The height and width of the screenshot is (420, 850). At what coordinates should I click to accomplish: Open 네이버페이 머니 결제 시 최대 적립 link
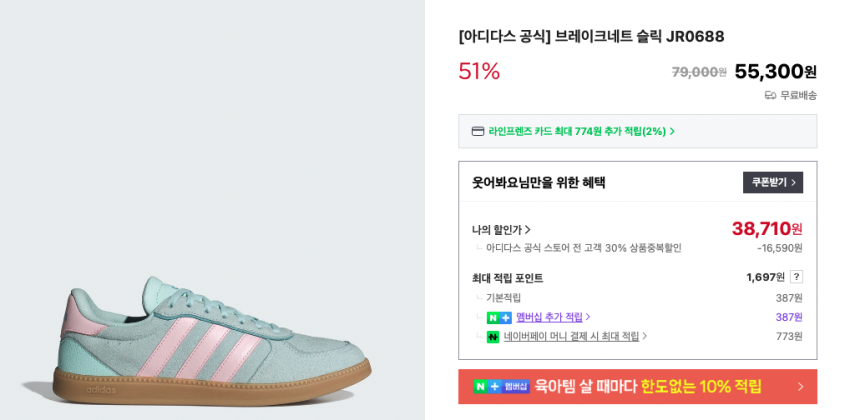575,337
